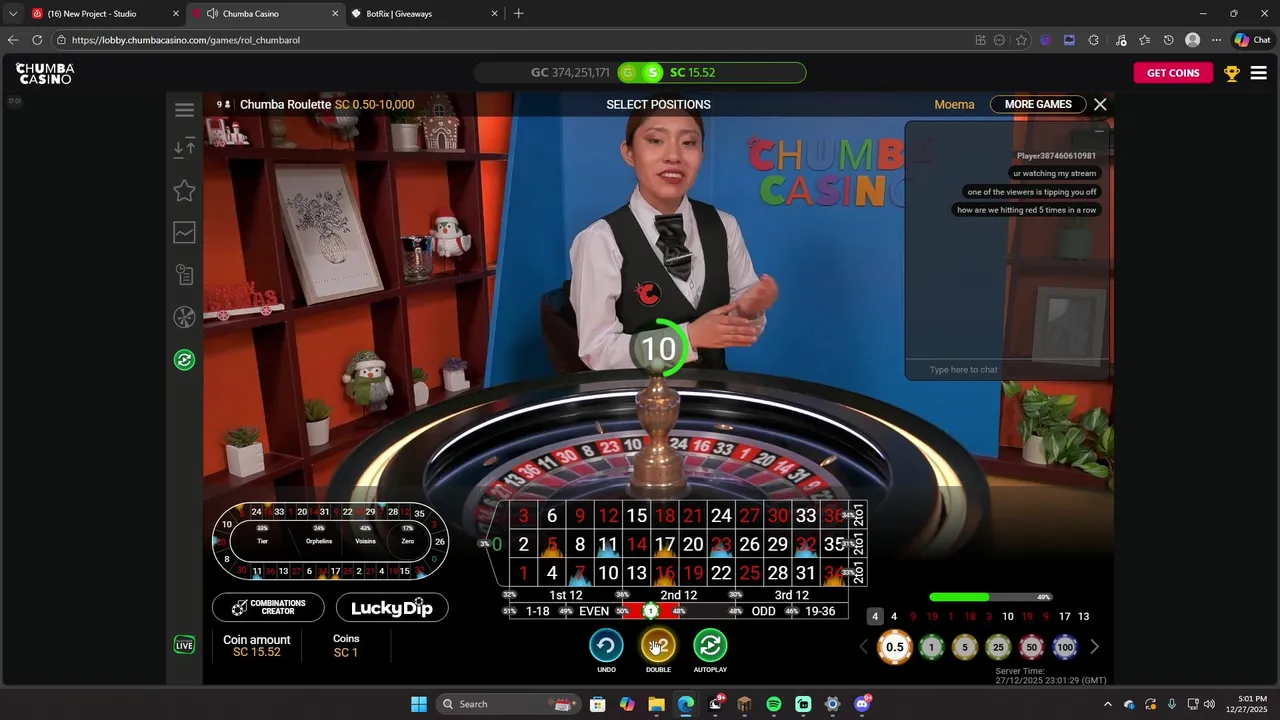Show previous chips with left arrow
The height and width of the screenshot is (720, 1280).
tap(864, 647)
